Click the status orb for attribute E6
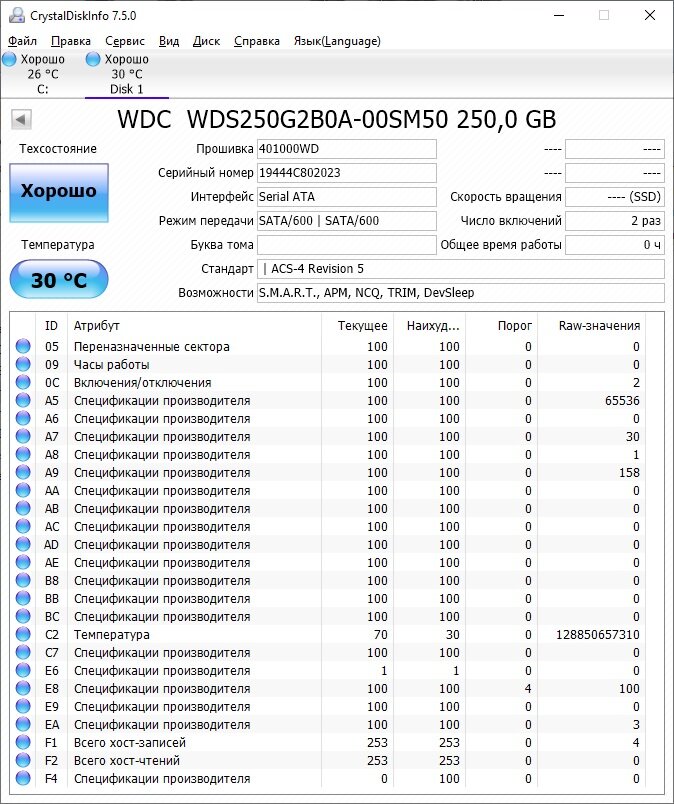The height and width of the screenshot is (804, 674). (23, 670)
